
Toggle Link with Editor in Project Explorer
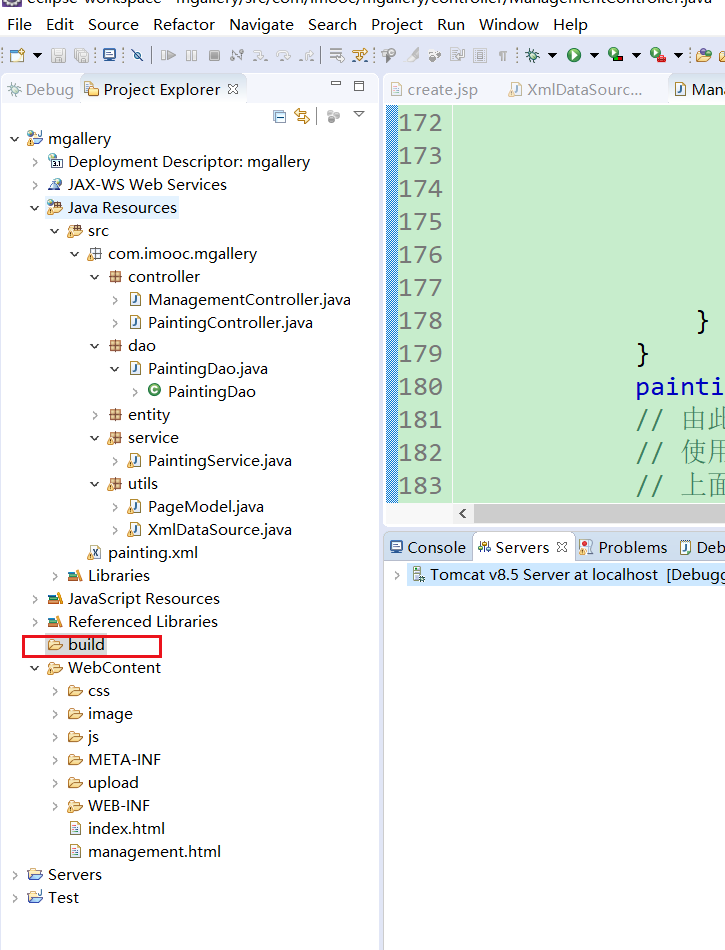tap(302, 116)
